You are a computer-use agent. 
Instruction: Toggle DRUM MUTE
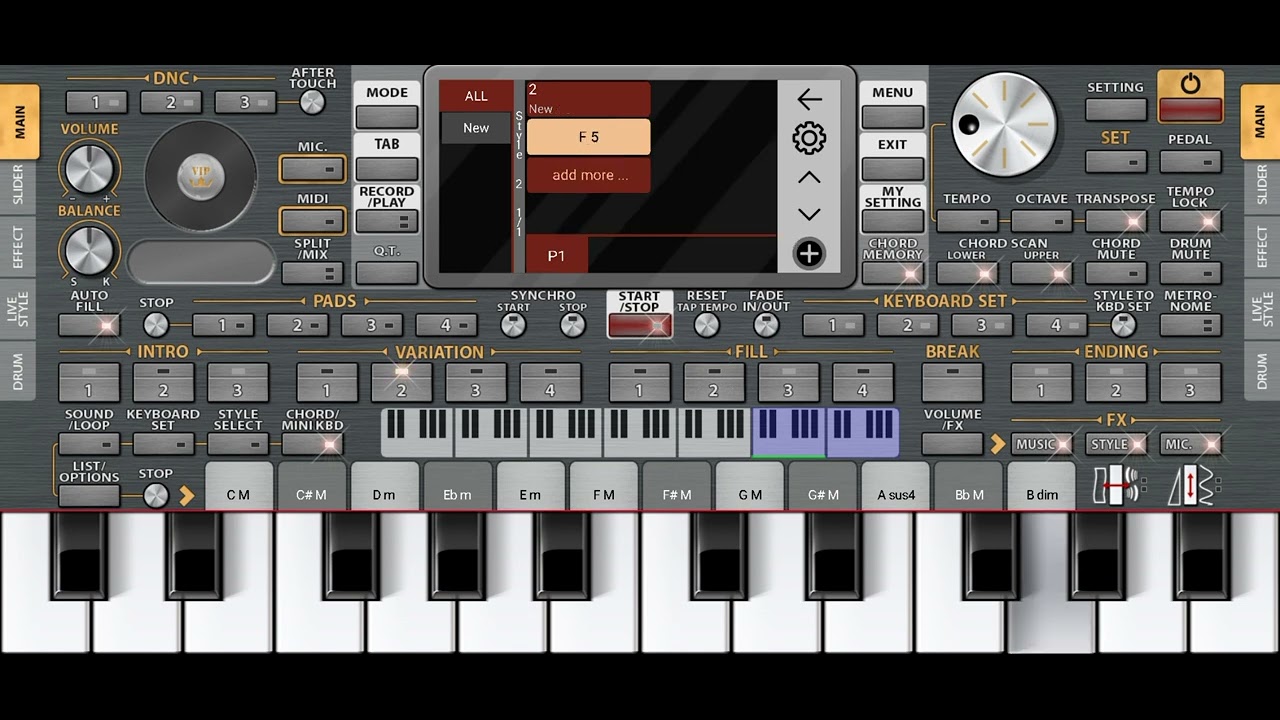click(1190, 273)
